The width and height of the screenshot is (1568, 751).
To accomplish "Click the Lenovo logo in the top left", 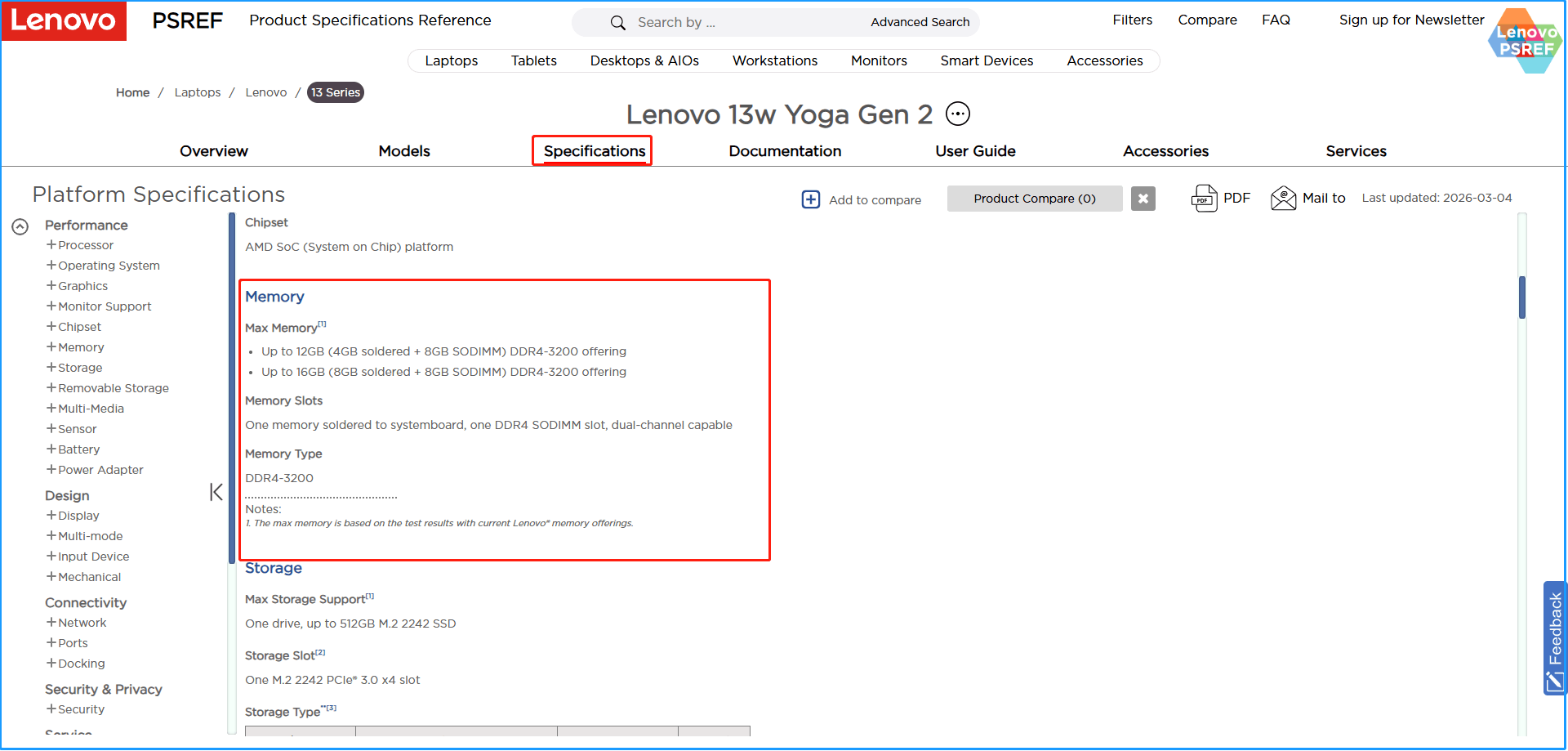I will tap(64, 21).
